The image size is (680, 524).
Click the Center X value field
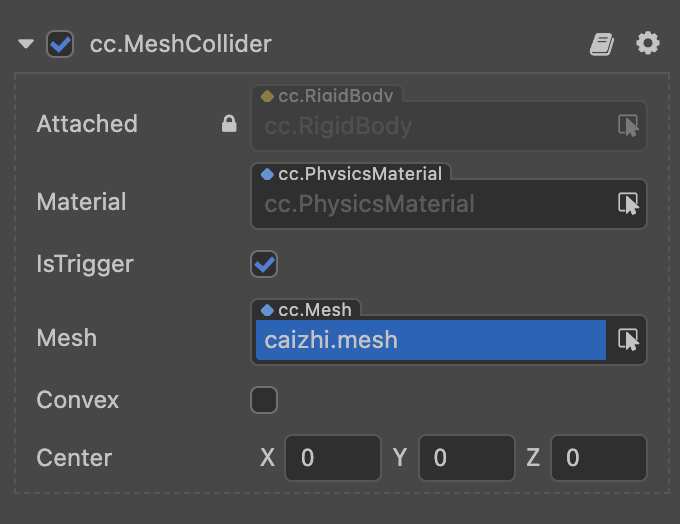pos(332,458)
